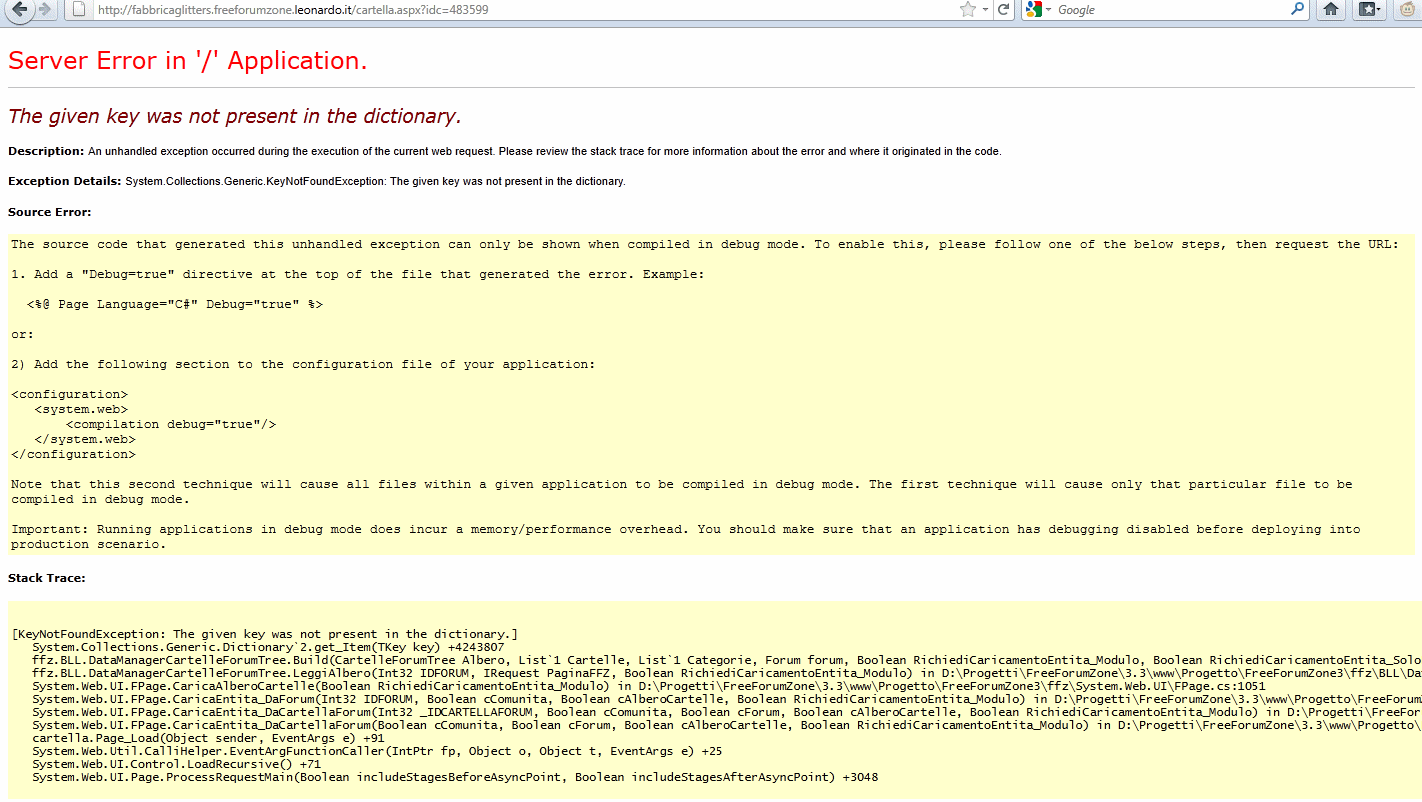1422x802 pixels.
Task: Click the '<compilation debug="true"/>' code line
Action: pos(171,424)
